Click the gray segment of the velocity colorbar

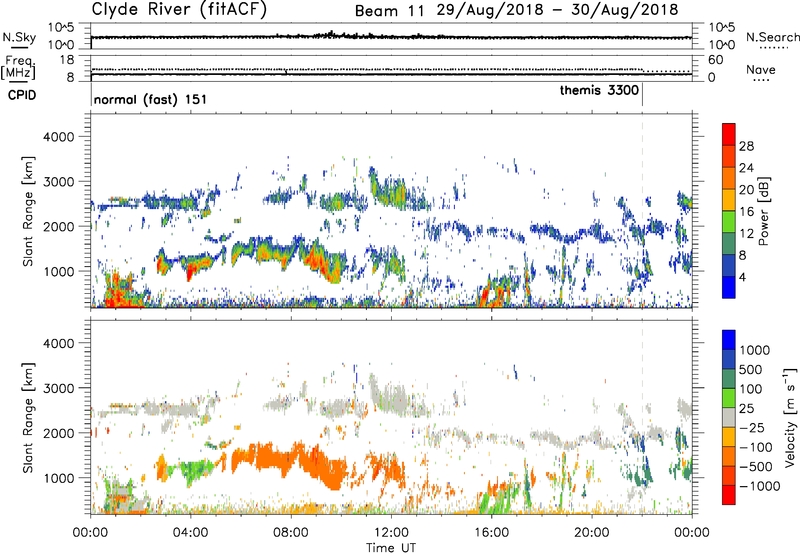[x=729, y=418]
